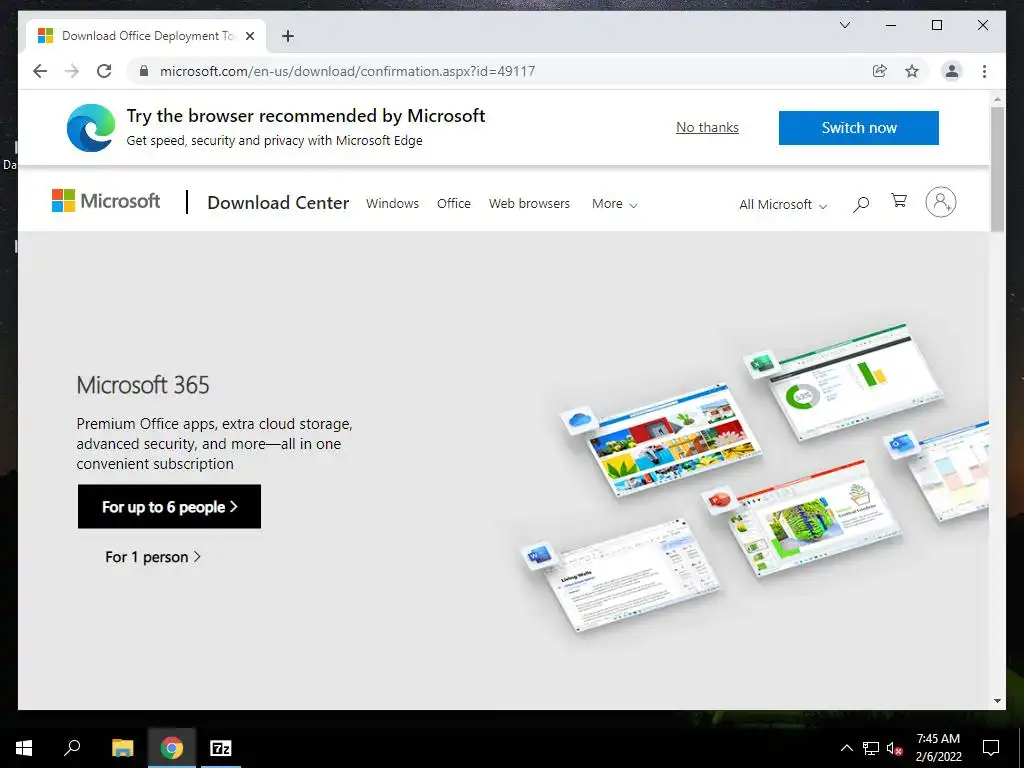Open the Windows Start menu
This screenshot has width=1024, height=768.
pos(24,748)
